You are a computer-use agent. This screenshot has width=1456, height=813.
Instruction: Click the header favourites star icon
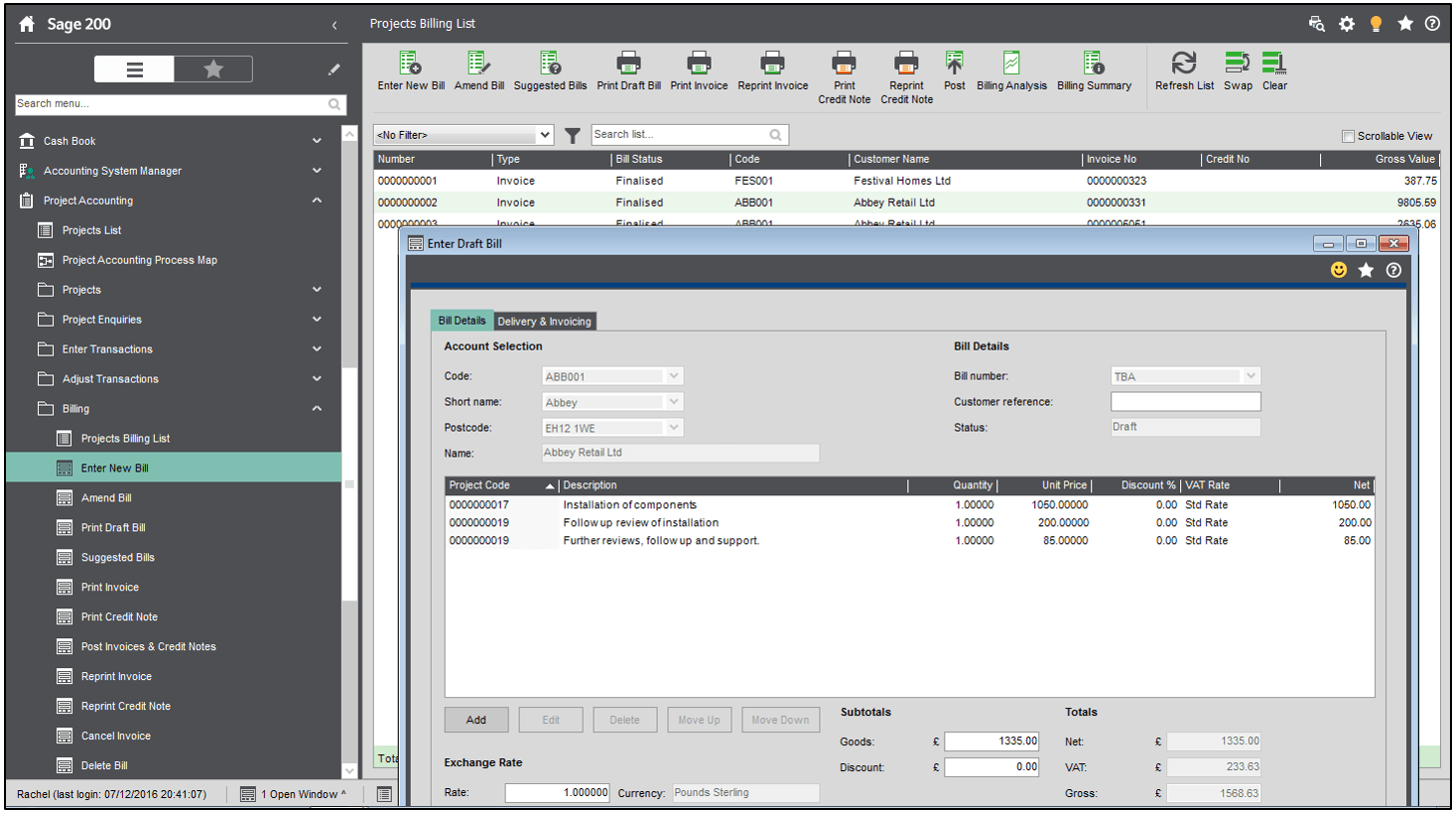coord(1405,24)
